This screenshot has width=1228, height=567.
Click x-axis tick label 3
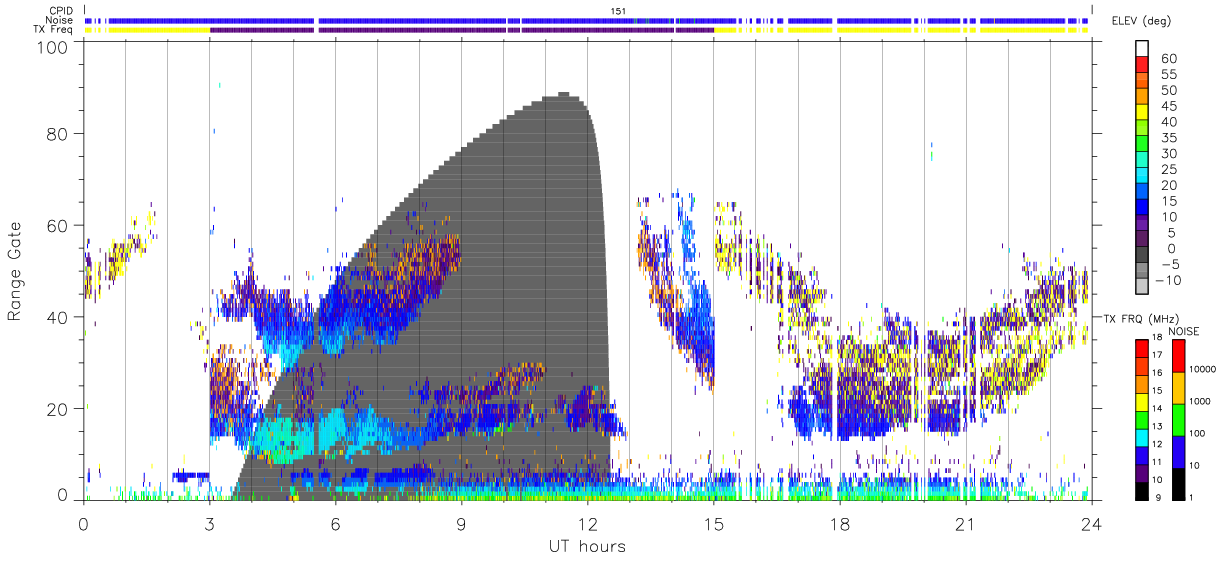209,524
